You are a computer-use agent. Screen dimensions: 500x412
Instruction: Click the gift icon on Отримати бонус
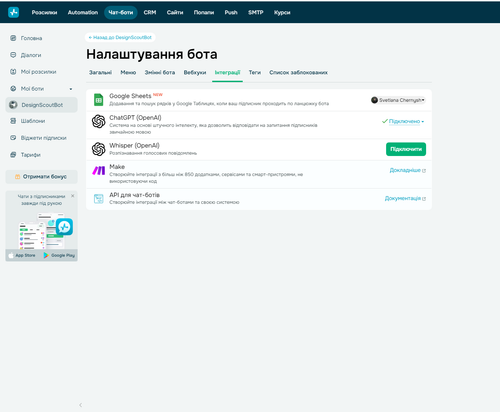pyautogui.click(x=17, y=177)
